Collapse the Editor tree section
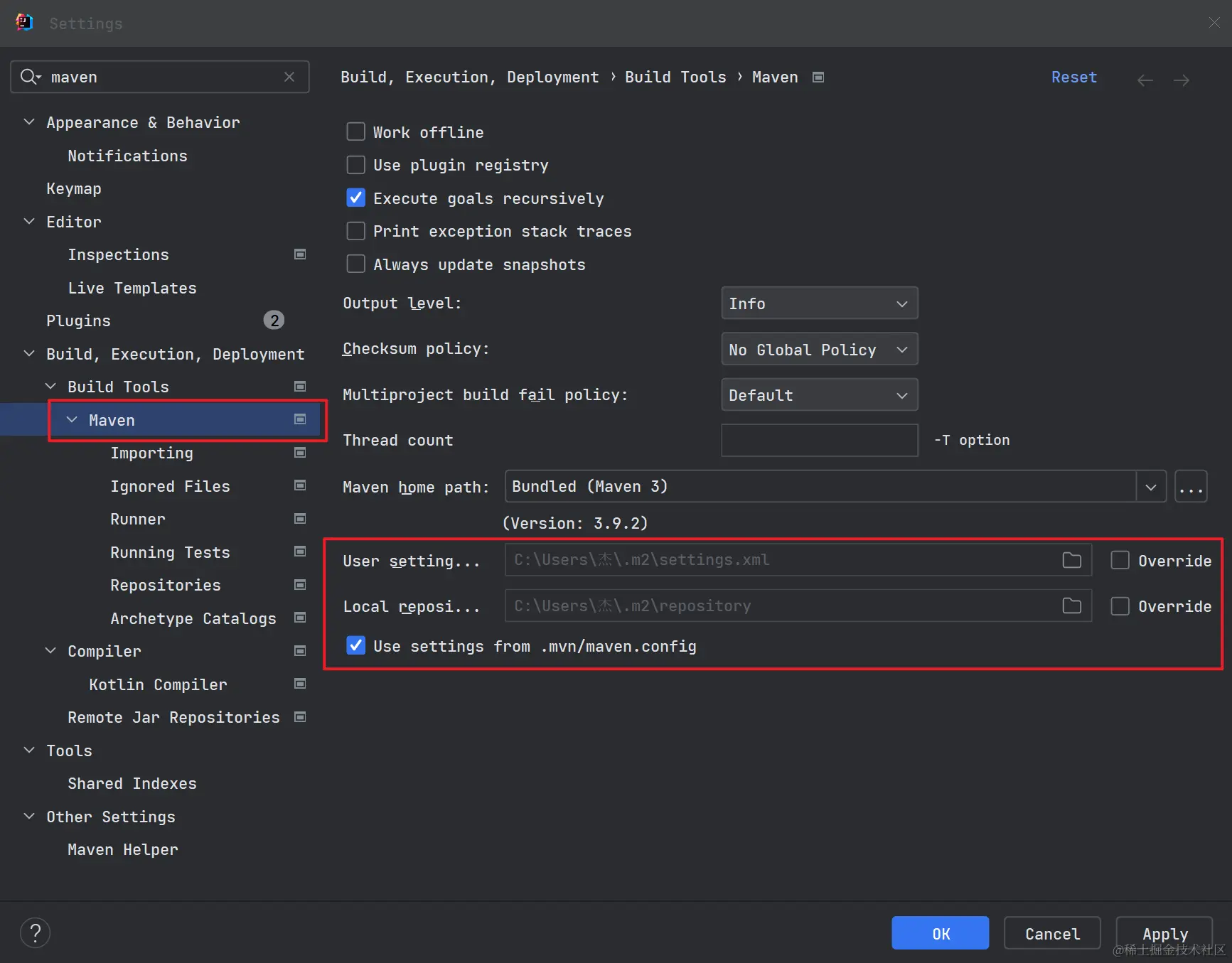Screen dimensions: 1232x963 tap(29, 222)
